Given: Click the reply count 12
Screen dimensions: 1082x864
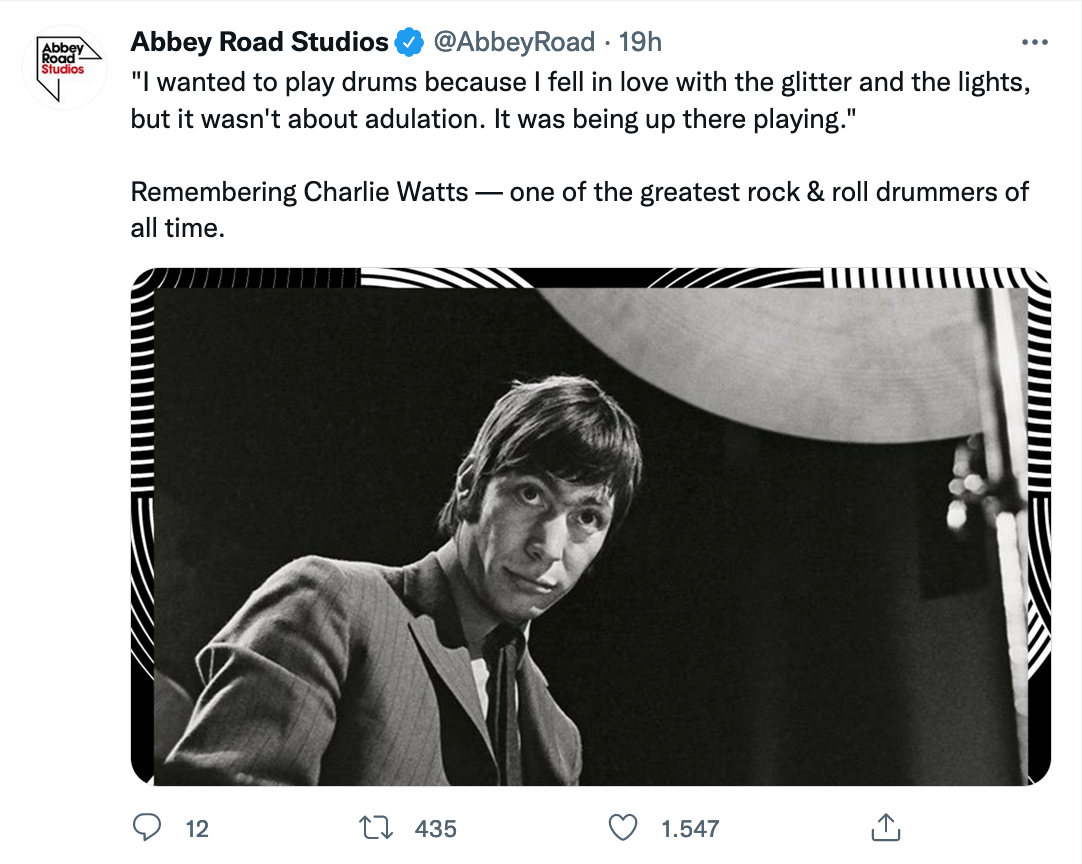Looking at the screenshot, I should click(197, 828).
